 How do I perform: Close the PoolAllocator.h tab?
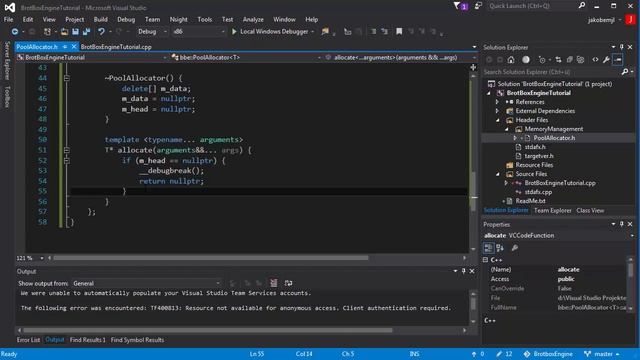pos(74,47)
